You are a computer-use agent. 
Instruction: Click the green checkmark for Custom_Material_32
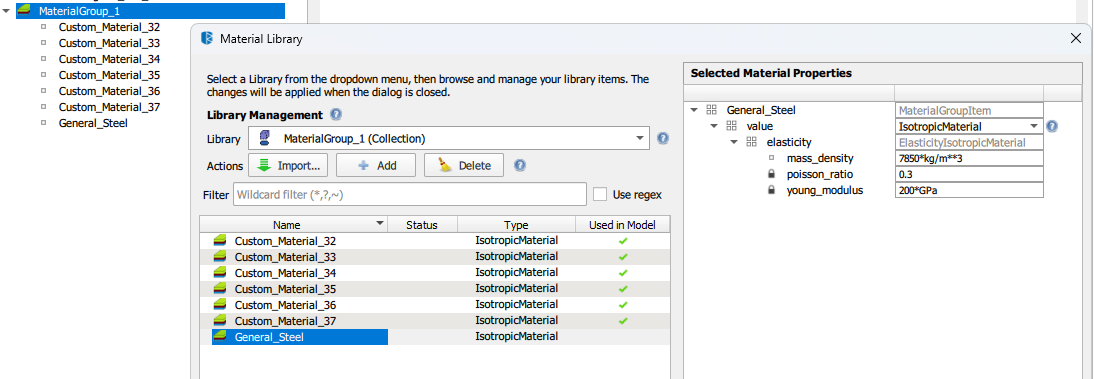pos(623,241)
